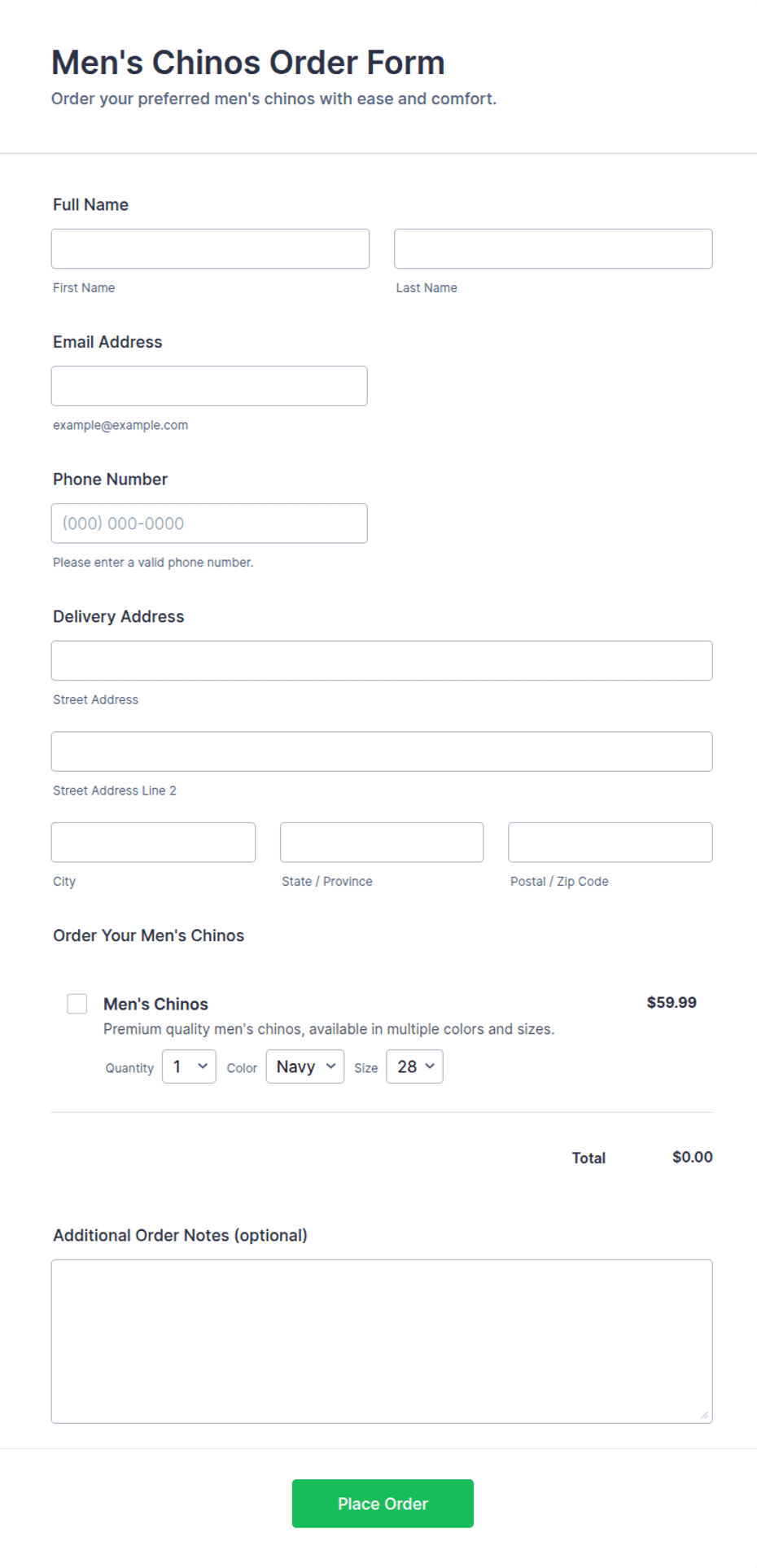
Task: Click the Phone Number field
Action: tap(209, 523)
